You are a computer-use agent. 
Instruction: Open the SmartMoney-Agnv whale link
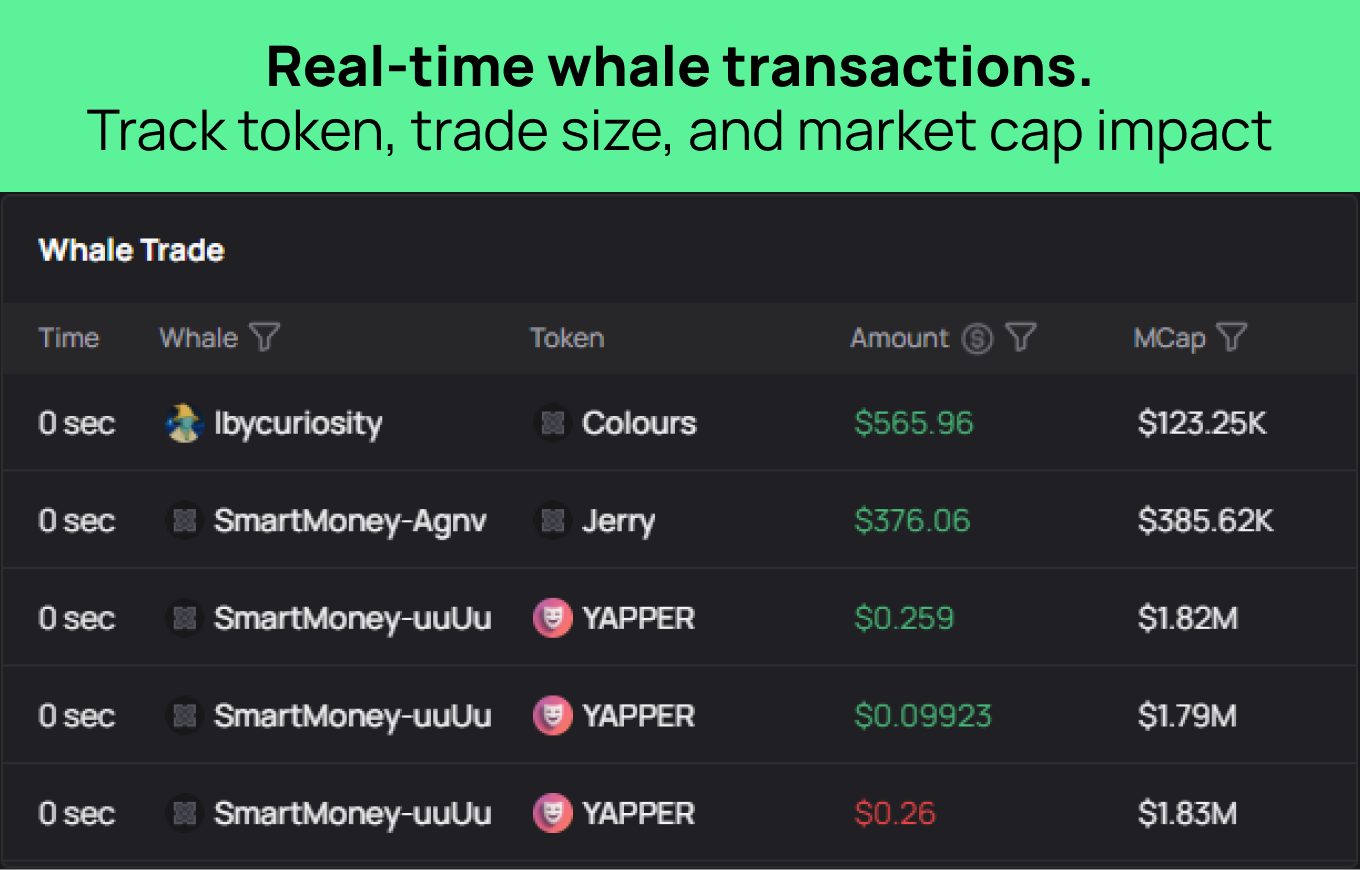pyautogui.click(x=350, y=521)
